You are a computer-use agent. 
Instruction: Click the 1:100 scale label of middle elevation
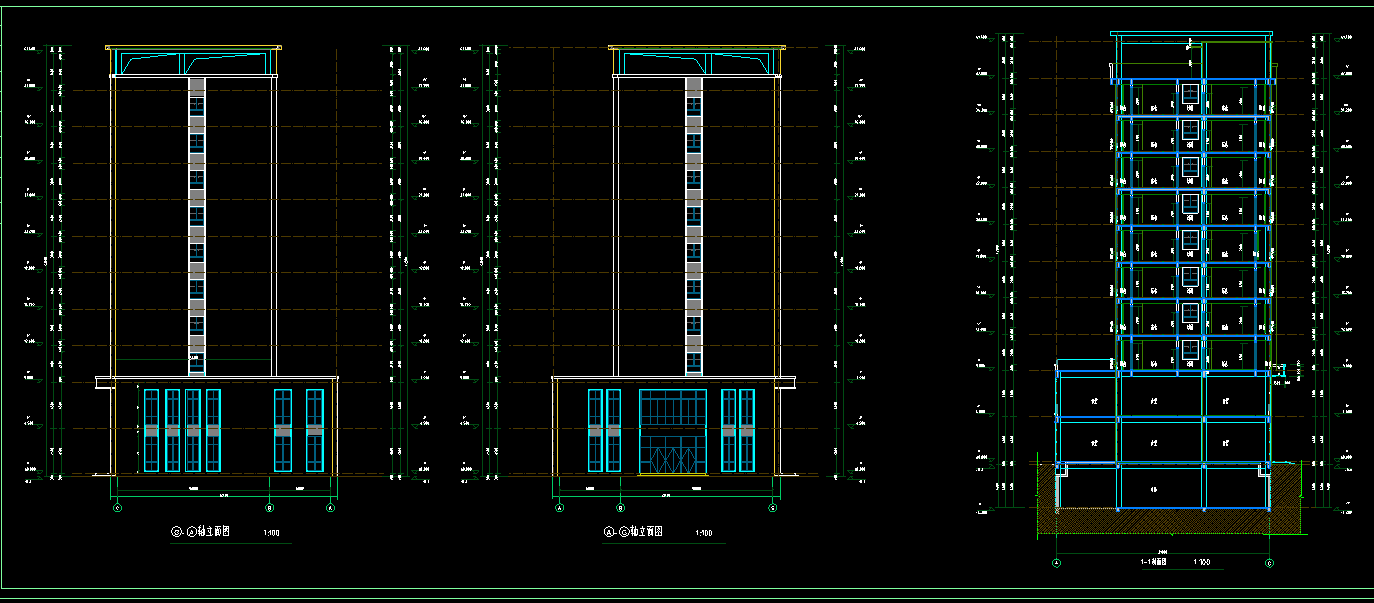tap(704, 534)
